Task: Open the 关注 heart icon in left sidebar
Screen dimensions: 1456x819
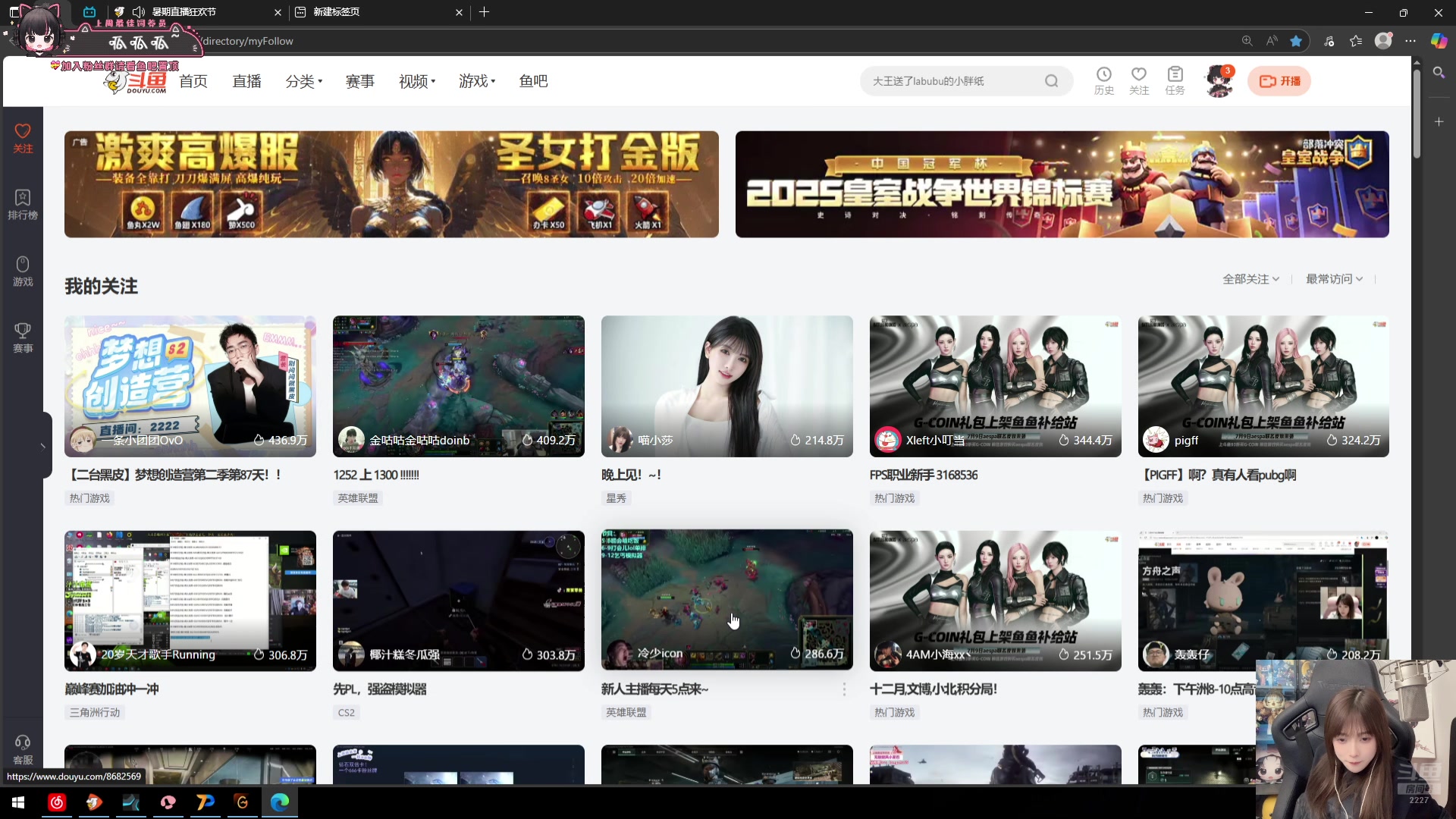Action: pyautogui.click(x=23, y=138)
